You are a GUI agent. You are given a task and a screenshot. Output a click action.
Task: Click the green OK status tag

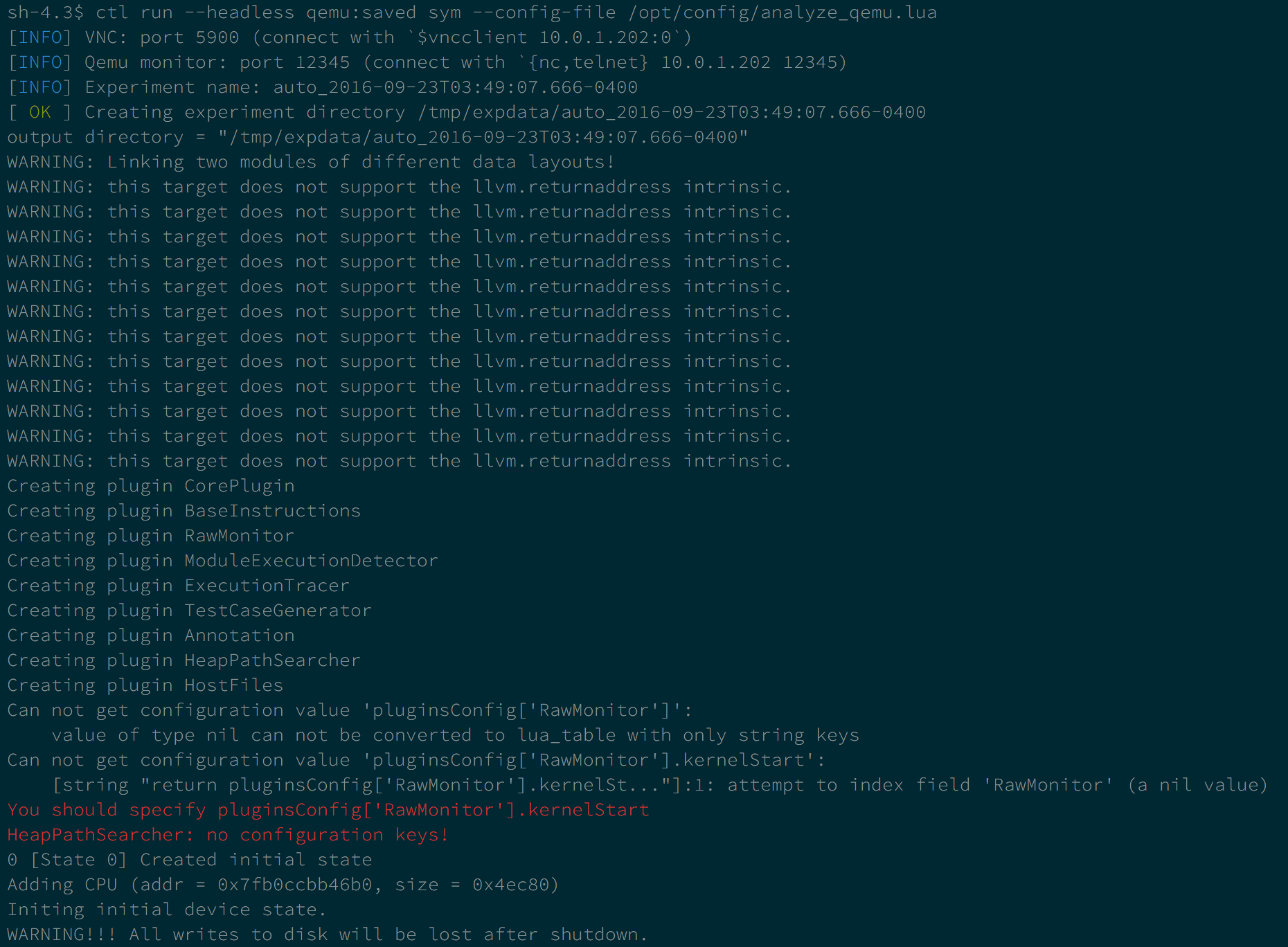tap(40, 112)
